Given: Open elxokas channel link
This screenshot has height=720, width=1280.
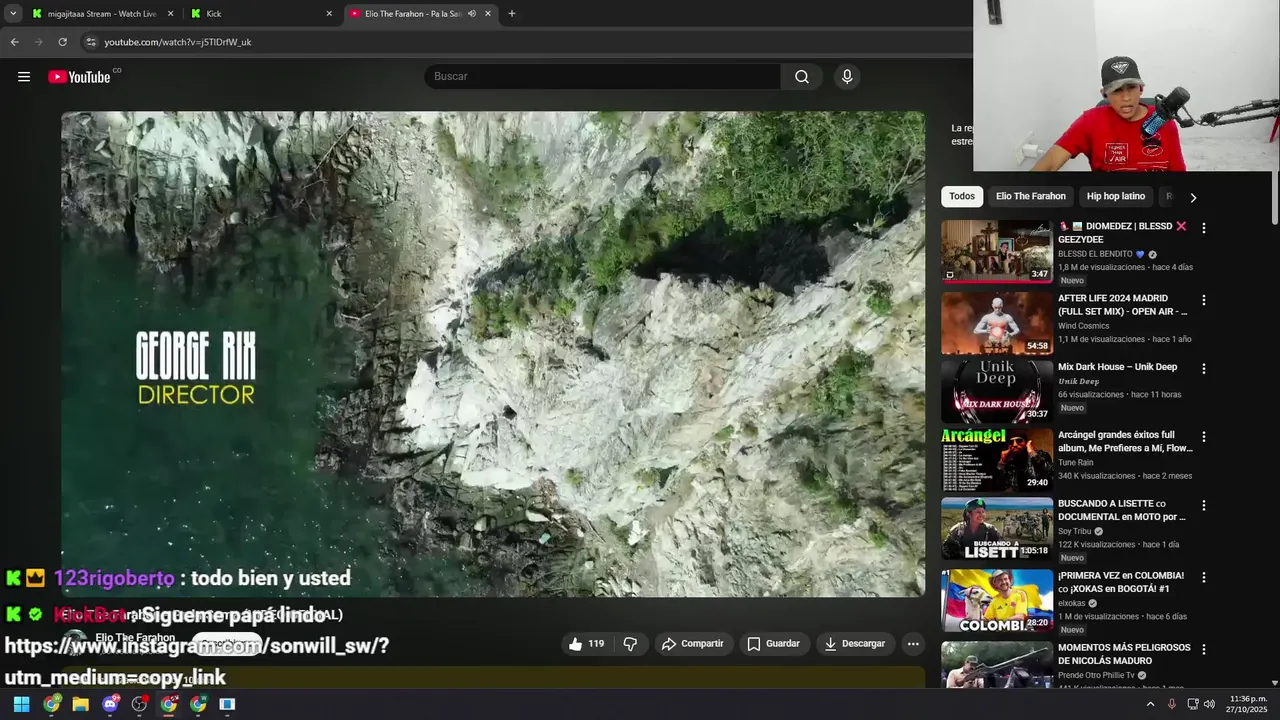Looking at the screenshot, I should (1071, 603).
